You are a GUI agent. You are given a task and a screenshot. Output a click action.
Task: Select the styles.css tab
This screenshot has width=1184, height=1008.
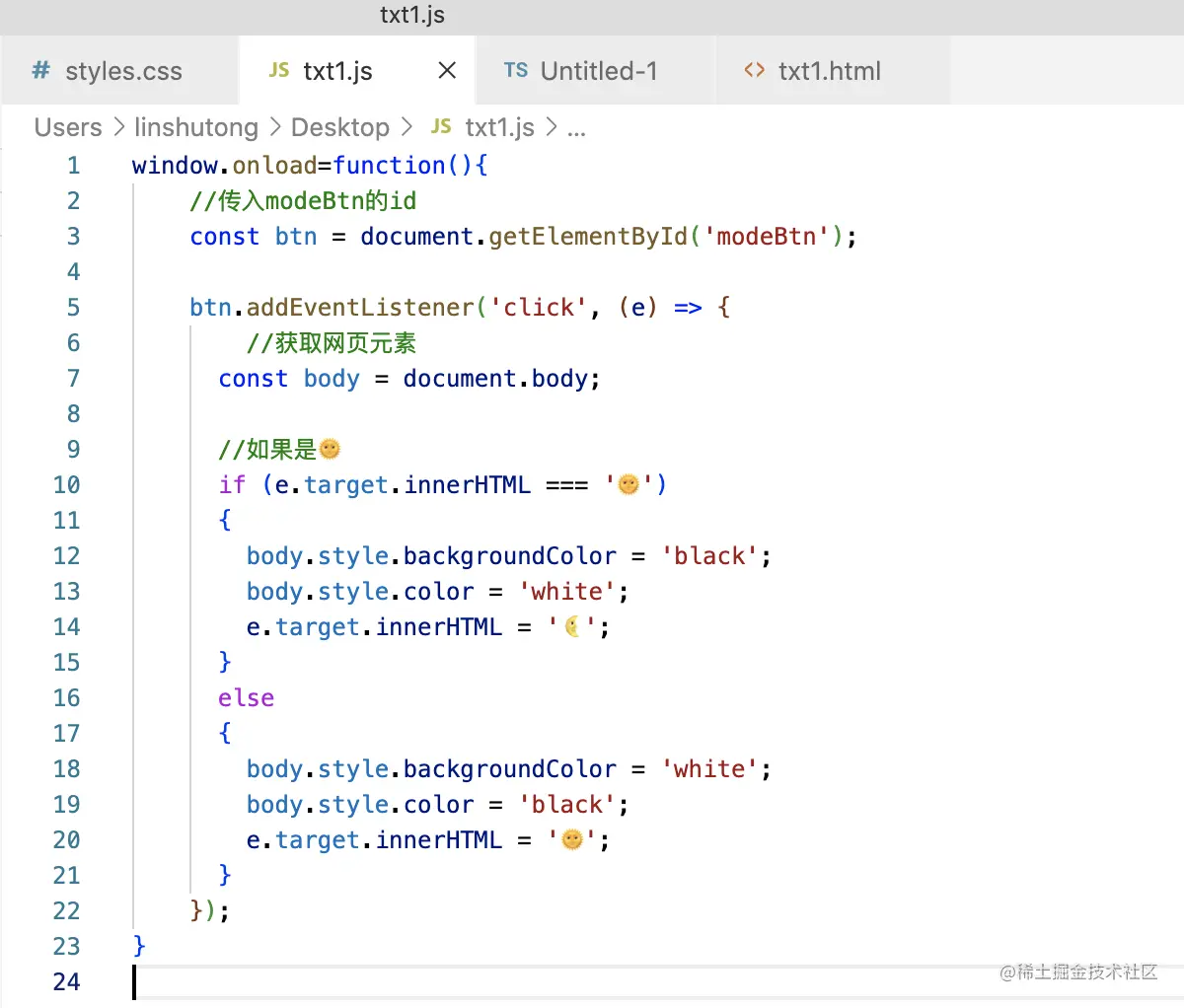click(x=123, y=70)
